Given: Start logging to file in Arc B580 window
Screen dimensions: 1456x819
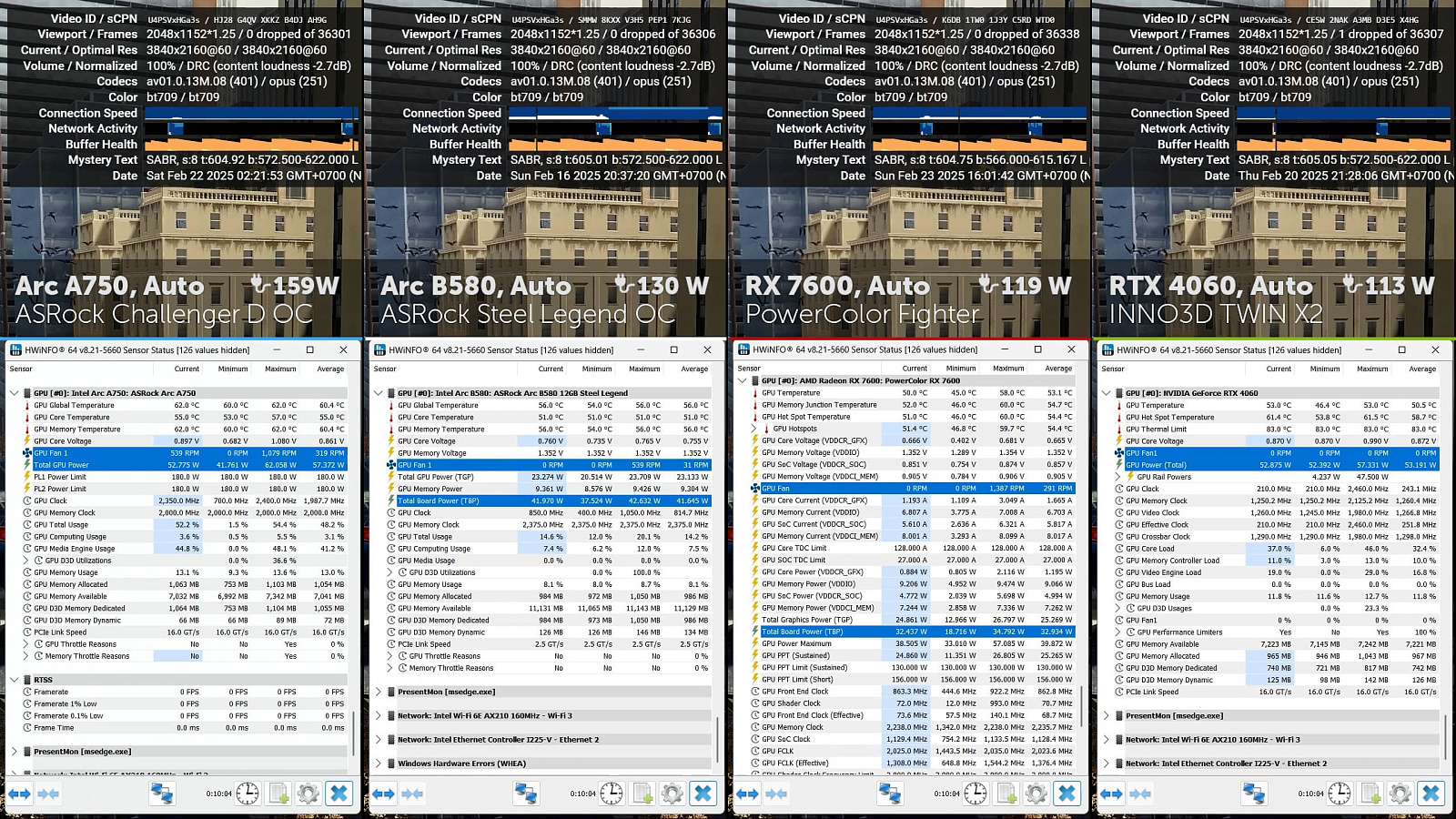Looking at the screenshot, I should 642,794.
